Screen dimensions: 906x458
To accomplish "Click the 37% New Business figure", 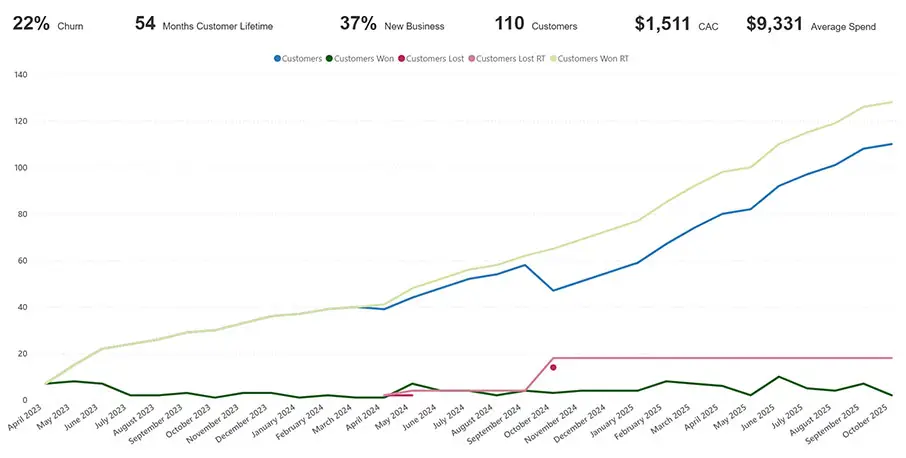I will point(391,25).
